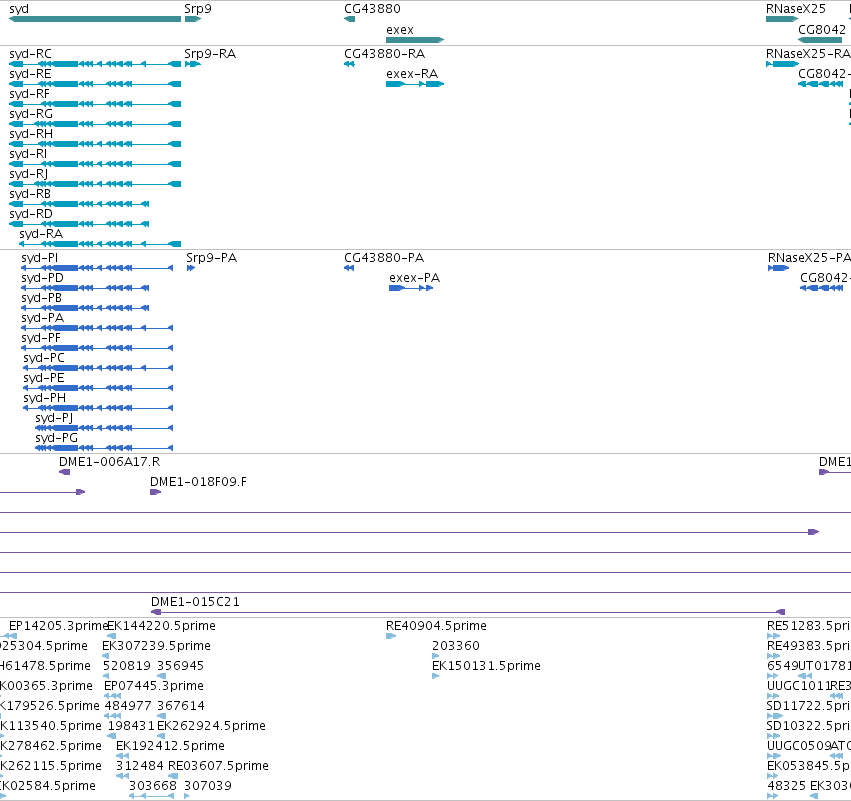
Task: Select transcript syd-RJ
Action: [95, 184]
